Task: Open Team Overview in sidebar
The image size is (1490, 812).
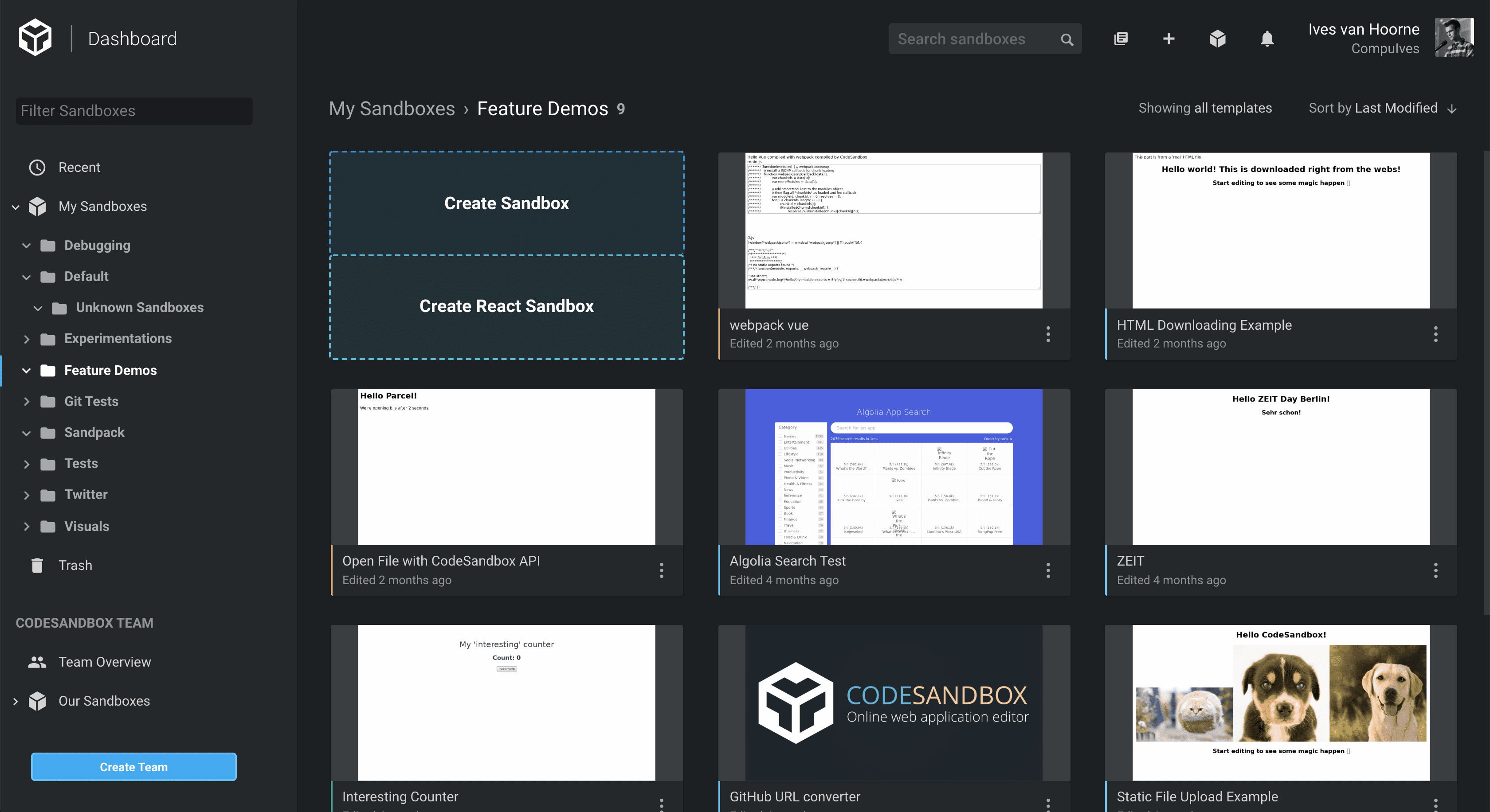Action: click(x=104, y=662)
